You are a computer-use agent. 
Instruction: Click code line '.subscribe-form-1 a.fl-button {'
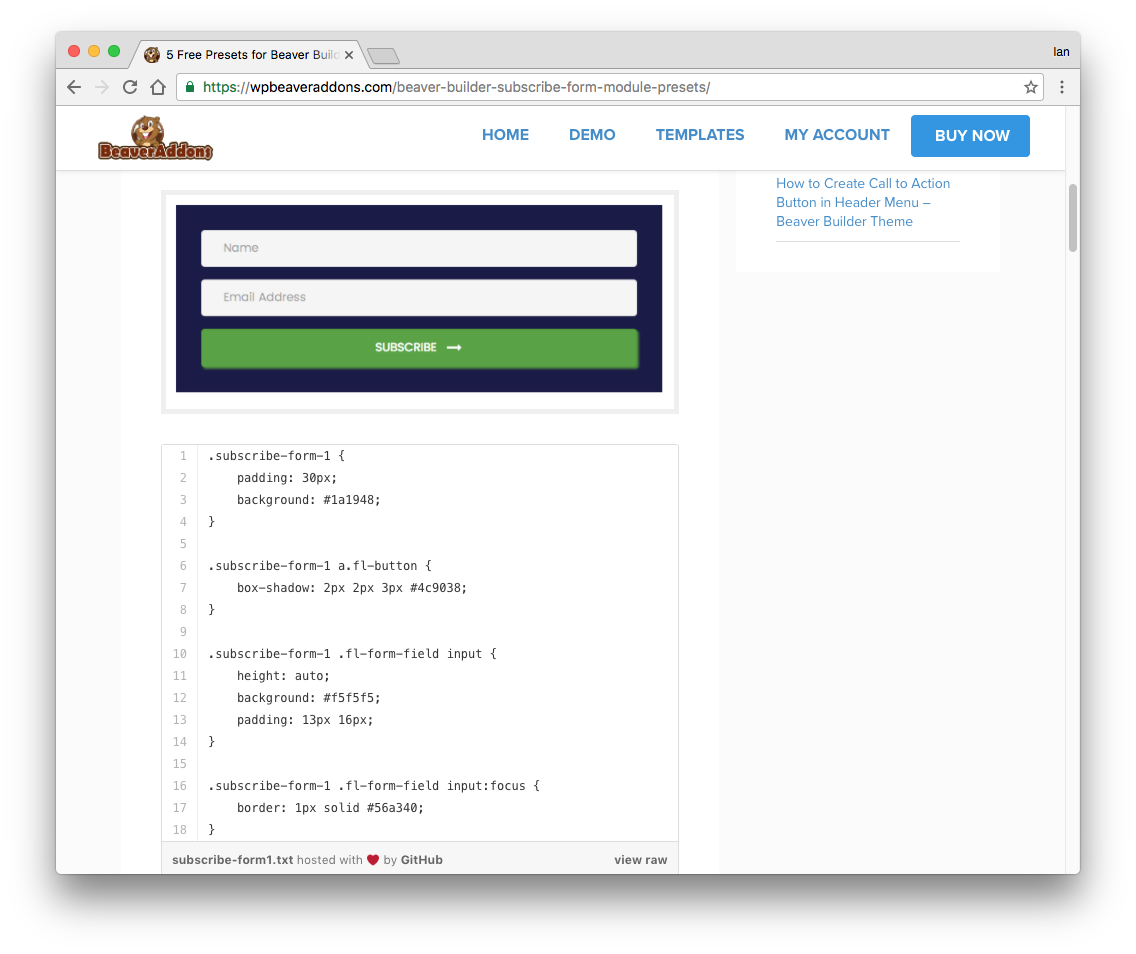tap(320, 566)
